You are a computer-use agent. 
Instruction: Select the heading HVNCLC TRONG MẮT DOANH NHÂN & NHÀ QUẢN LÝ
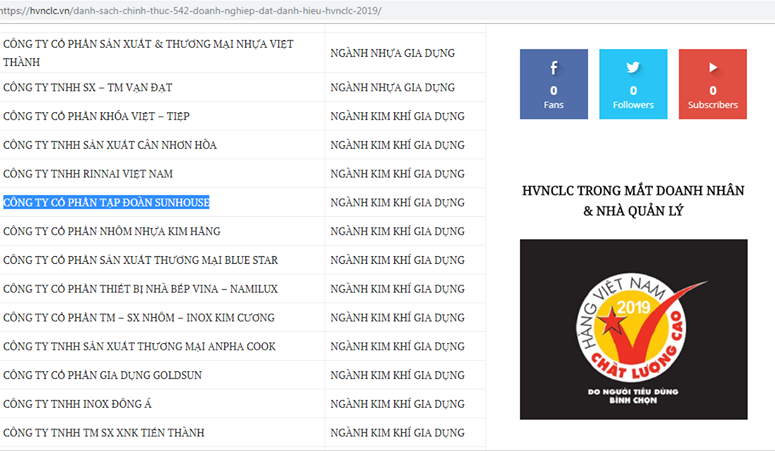pos(633,201)
